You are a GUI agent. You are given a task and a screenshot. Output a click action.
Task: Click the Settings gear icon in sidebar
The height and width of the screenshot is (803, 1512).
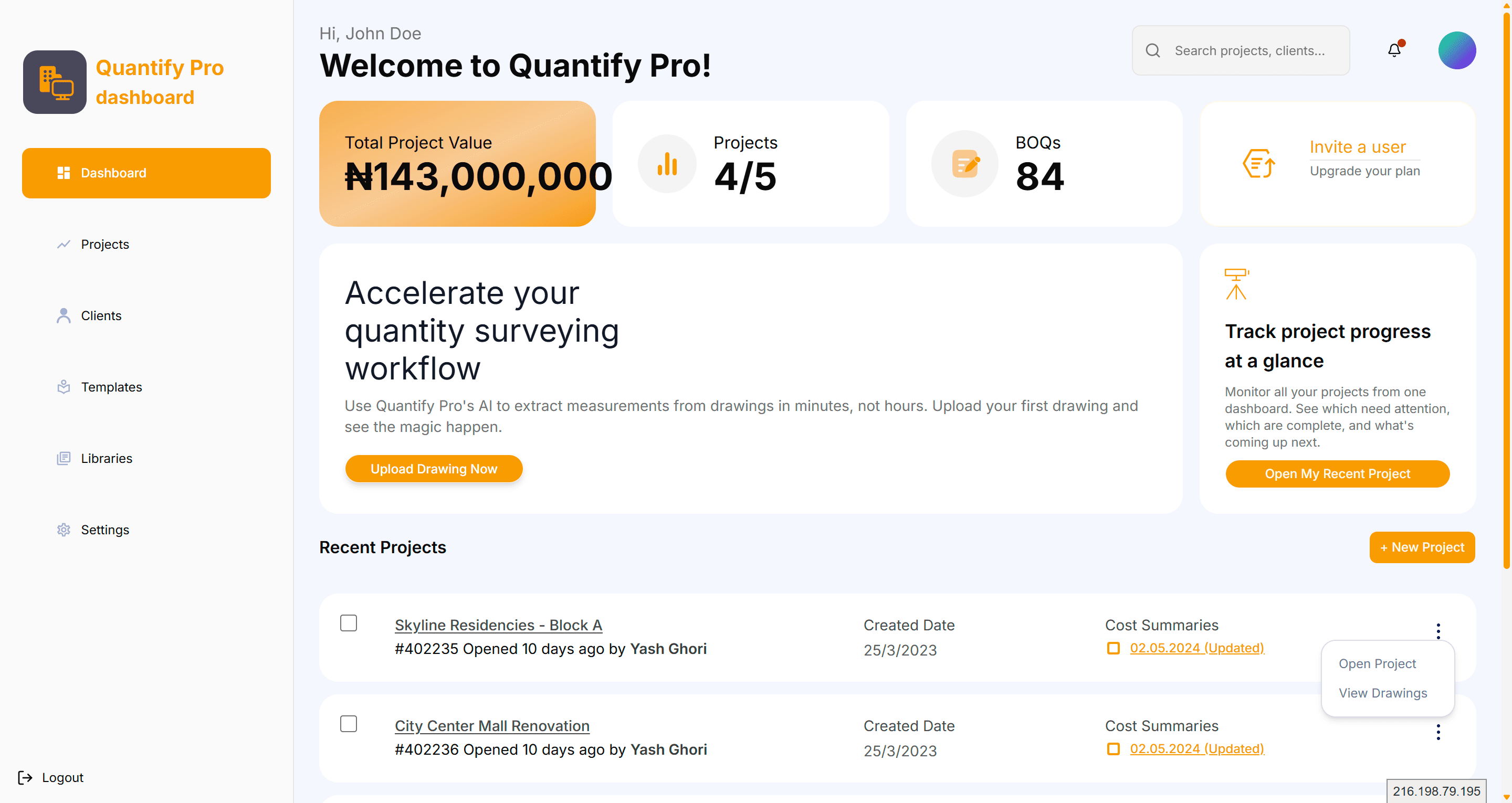tap(64, 530)
